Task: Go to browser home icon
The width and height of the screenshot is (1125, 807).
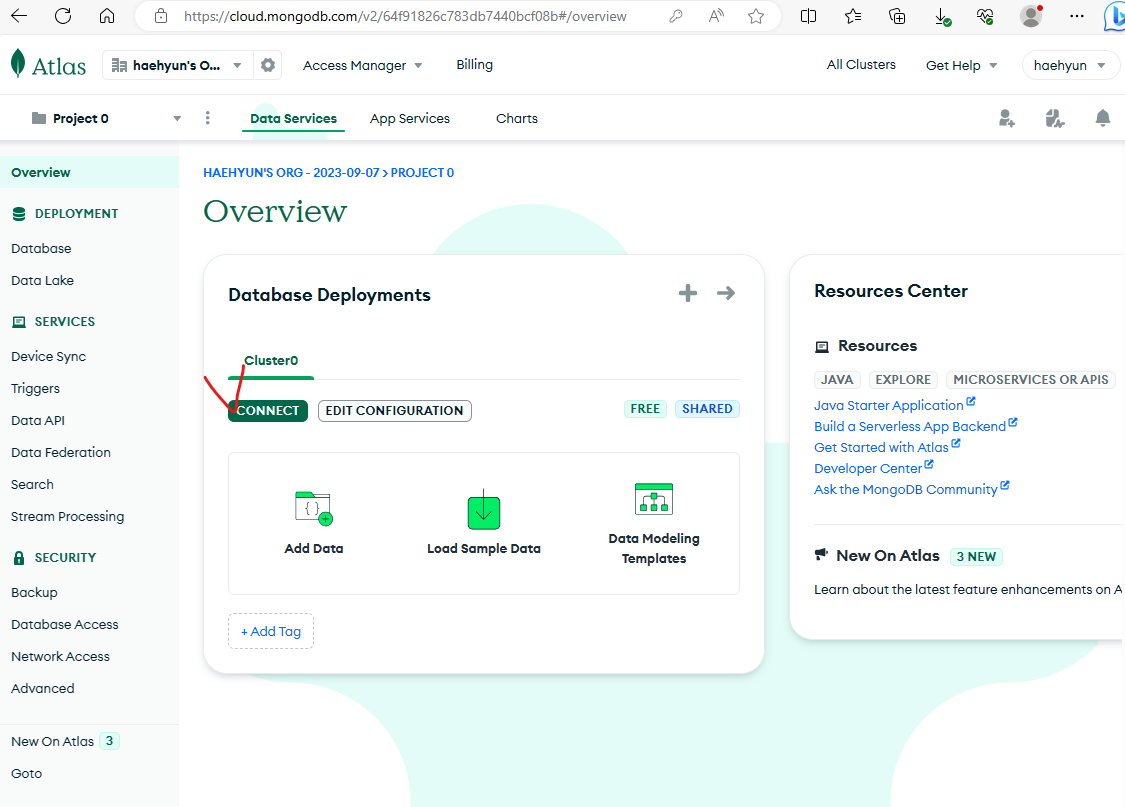Action: click(x=107, y=16)
